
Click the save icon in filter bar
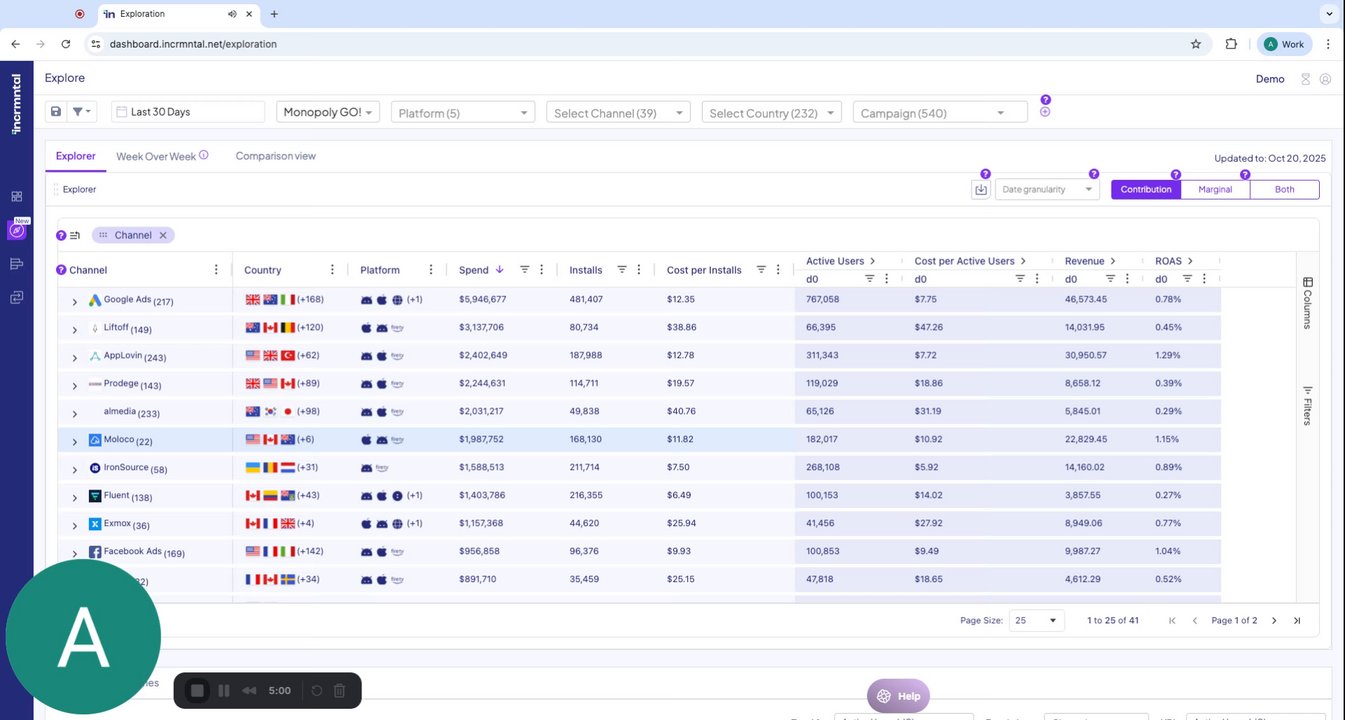(x=56, y=112)
